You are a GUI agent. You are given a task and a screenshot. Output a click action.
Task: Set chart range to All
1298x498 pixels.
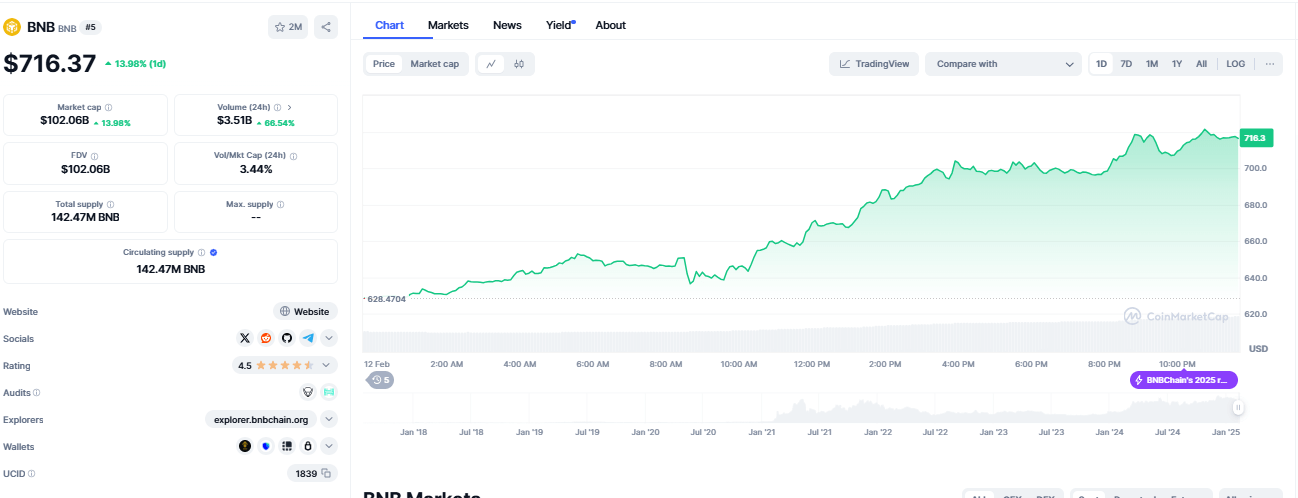pyautogui.click(x=1201, y=64)
